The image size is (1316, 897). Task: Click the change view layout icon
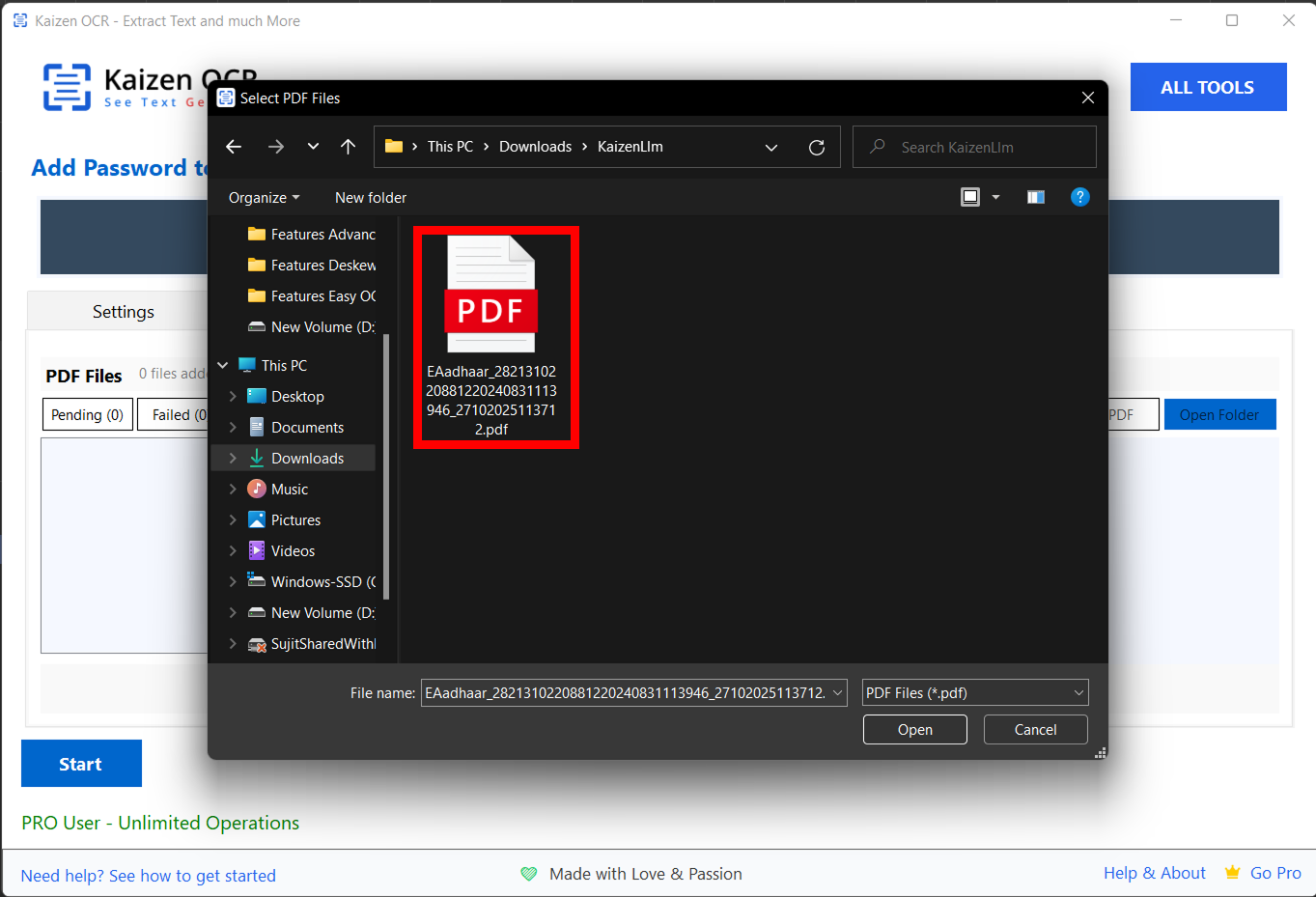970,197
